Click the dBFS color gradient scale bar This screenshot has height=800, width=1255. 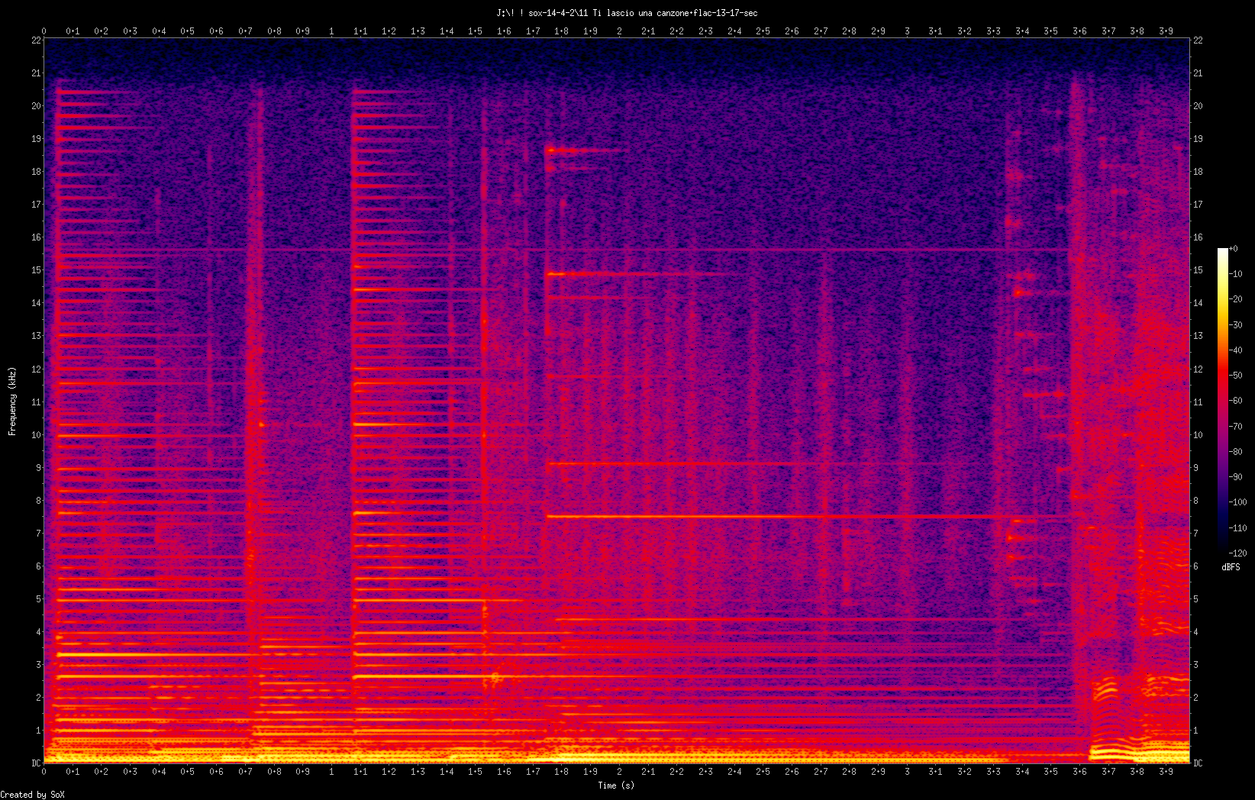(x=1223, y=399)
